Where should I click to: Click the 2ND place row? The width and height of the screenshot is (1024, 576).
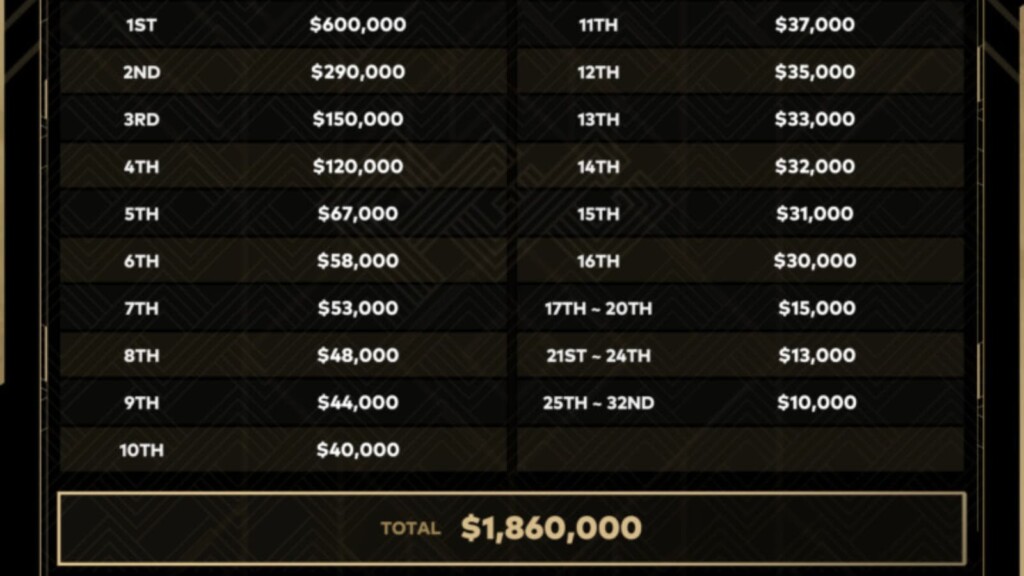[x=283, y=72]
